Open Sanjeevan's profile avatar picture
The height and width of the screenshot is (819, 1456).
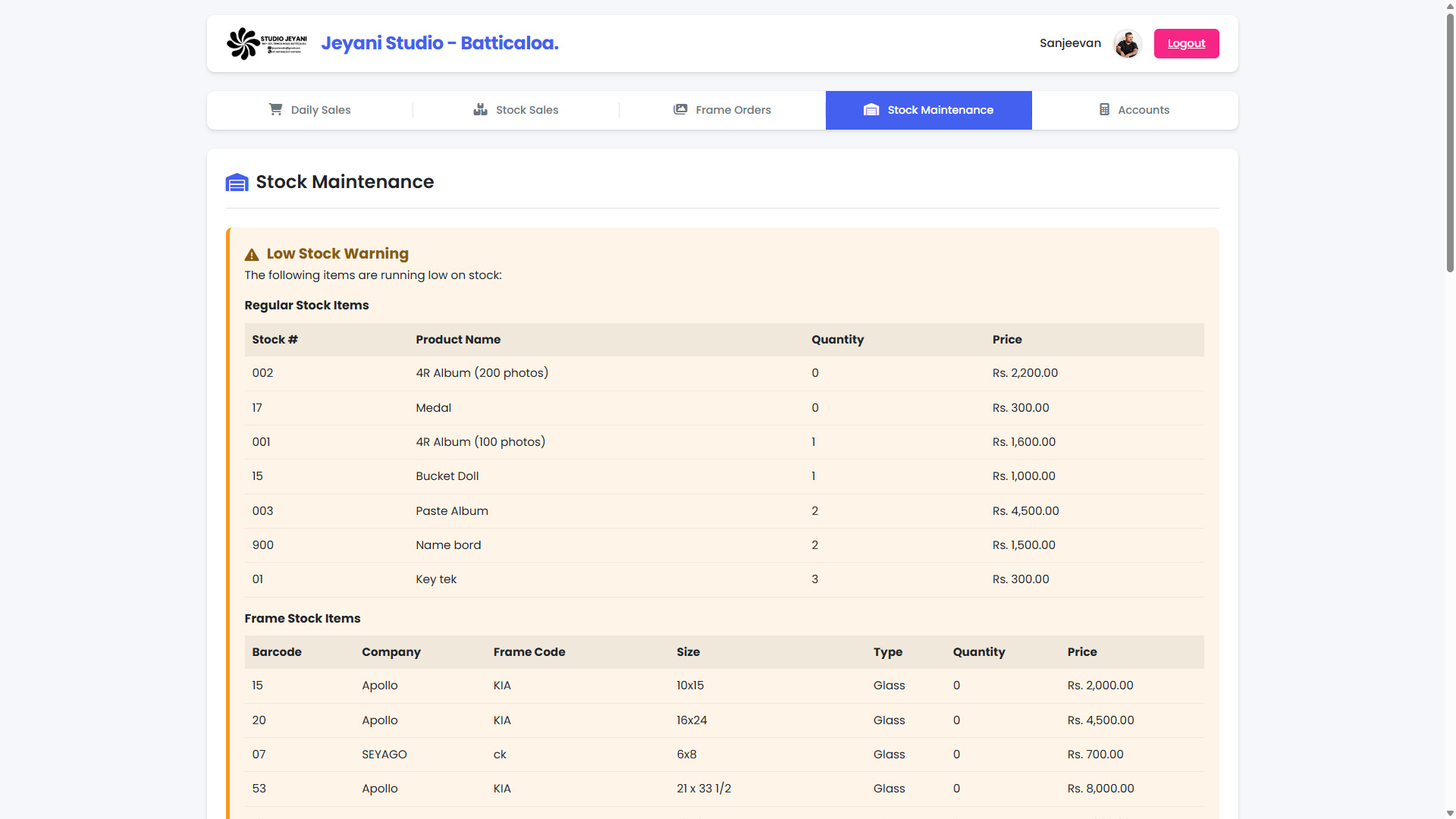tap(1127, 43)
